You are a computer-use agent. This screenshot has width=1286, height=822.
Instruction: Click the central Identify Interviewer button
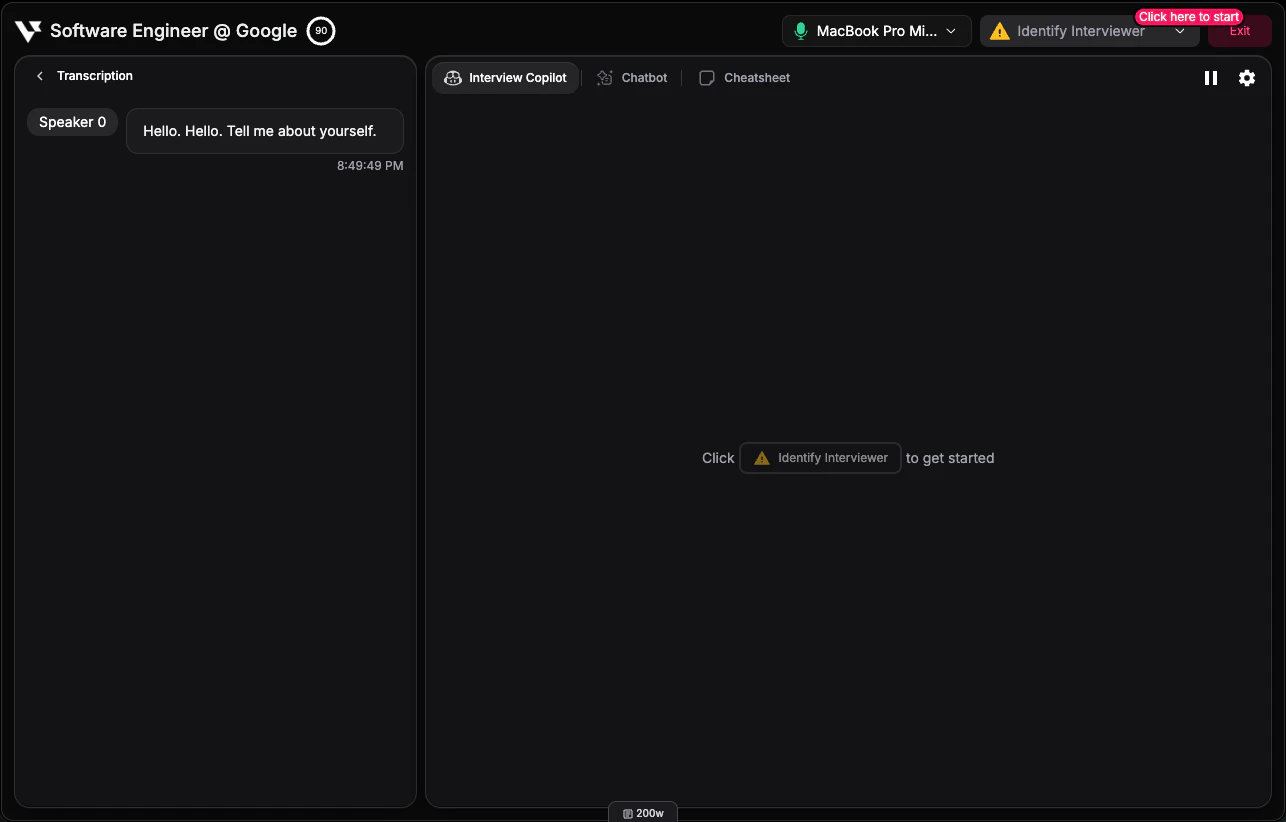tap(820, 457)
